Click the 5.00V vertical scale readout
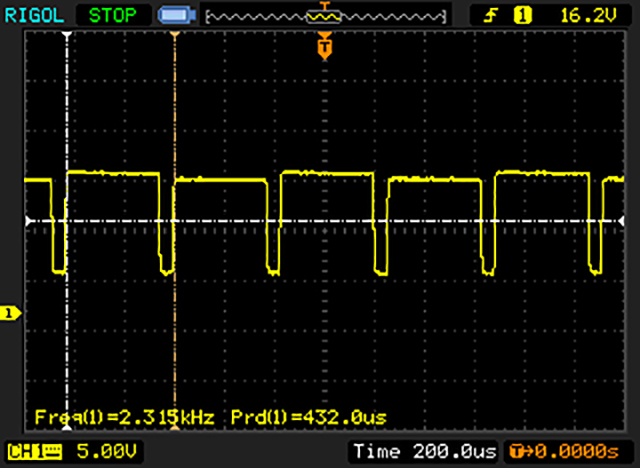Viewport: 640px width, 468px height. point(107,452)
